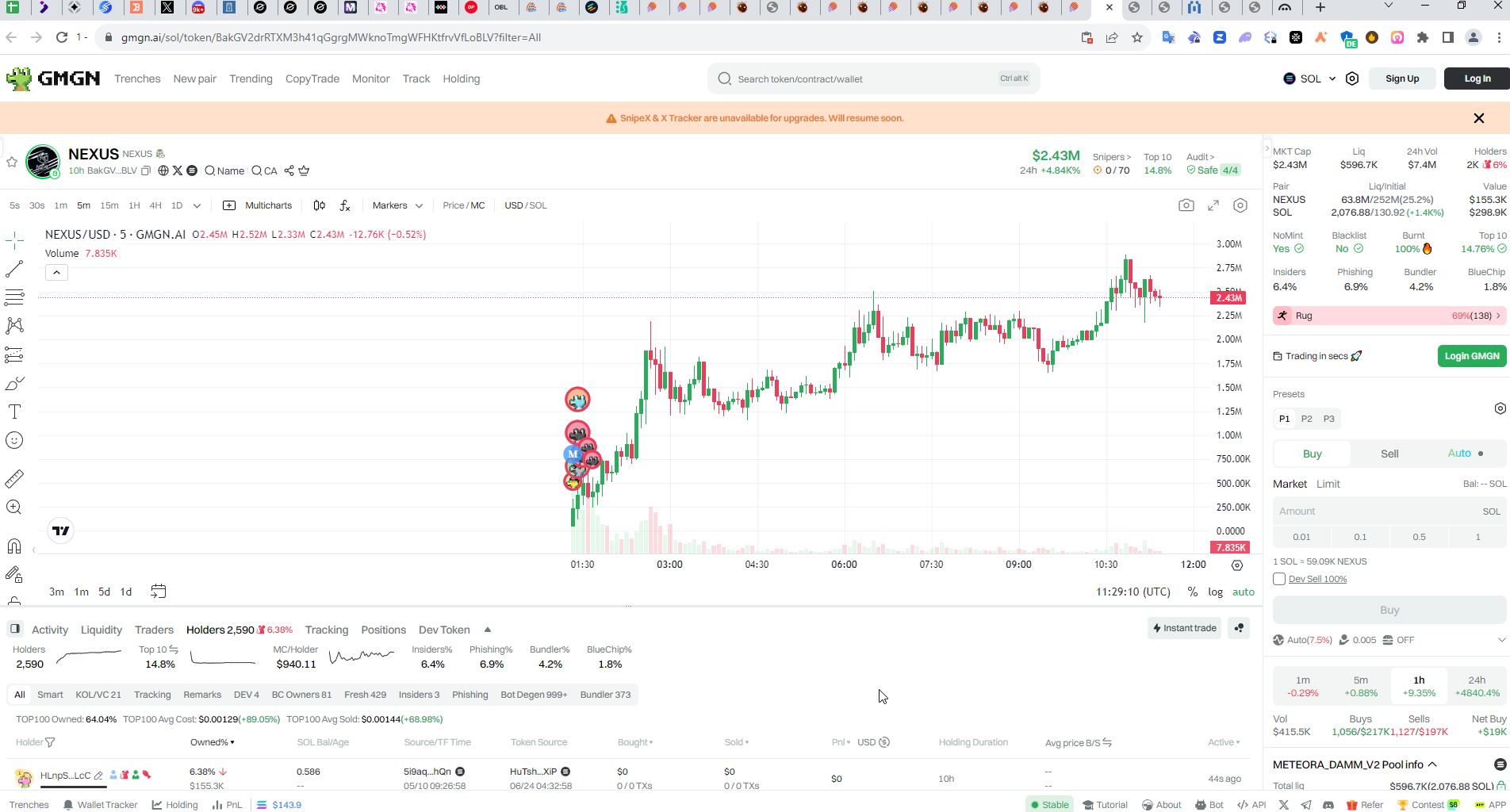The image size is (1510, 812).
Task: Open the Markers dropdown
Action: (x=397, y=205)
